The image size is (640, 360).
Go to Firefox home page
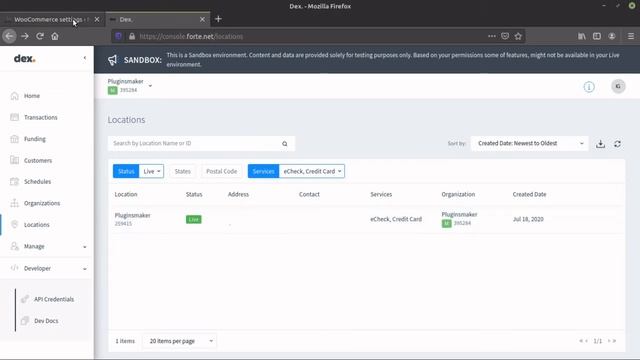pos(55,36)
